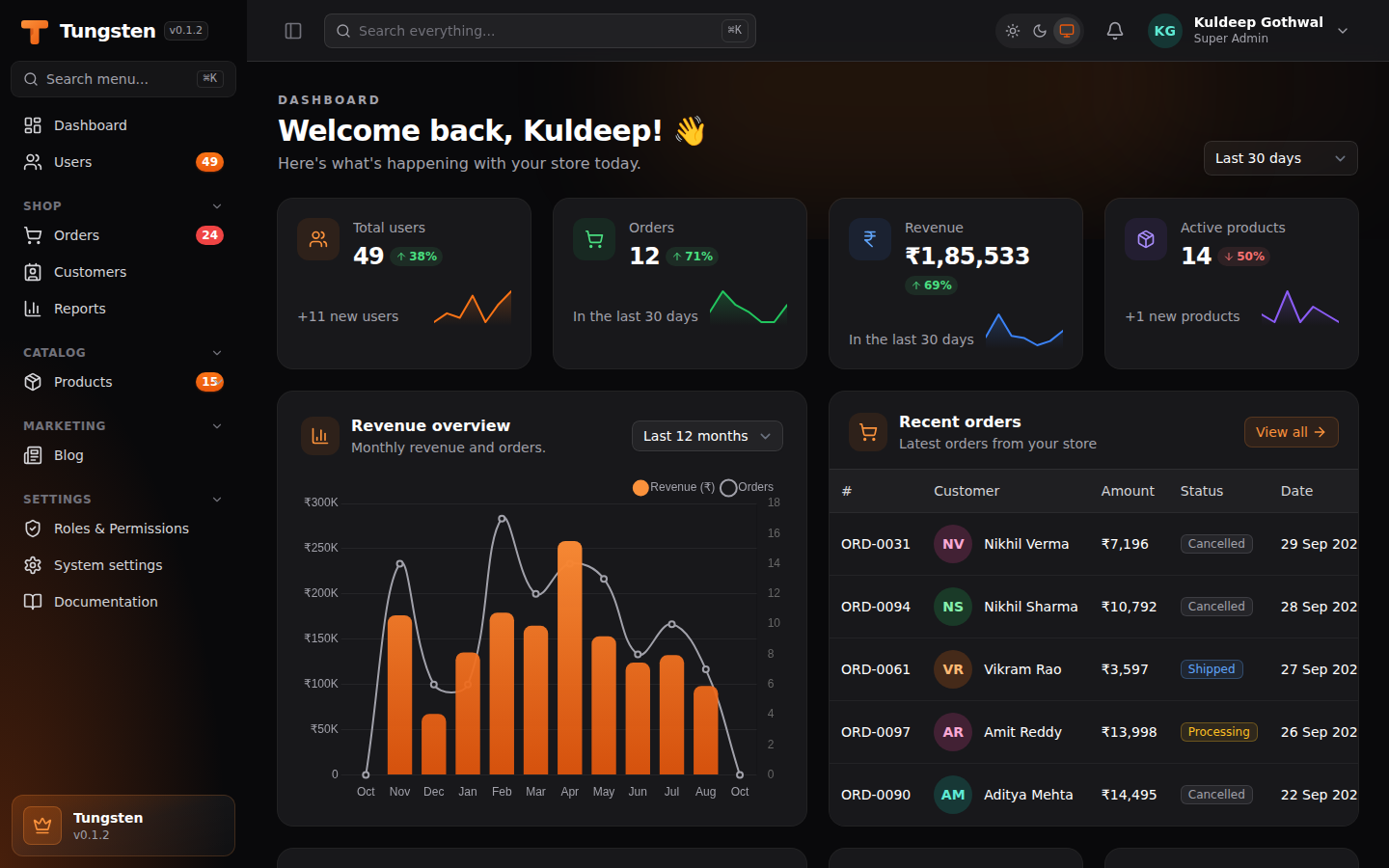Click the NV avatar for Nikhil Verma
This screenshot has width=1389, height=868.
(x=953, y=544)
